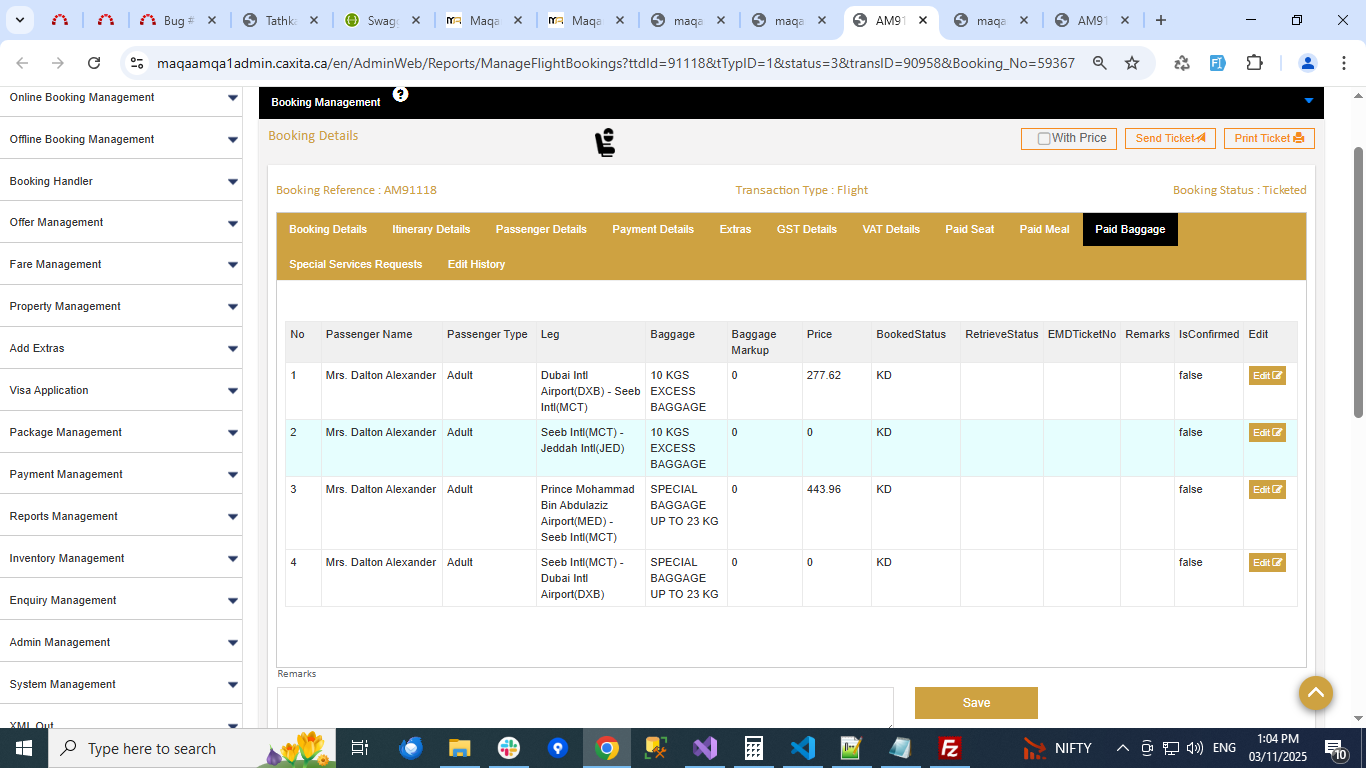Viewport: 1366px width, 768px height.
Task: Click the bookmark star in address bar
Action: click(1132, 63)
